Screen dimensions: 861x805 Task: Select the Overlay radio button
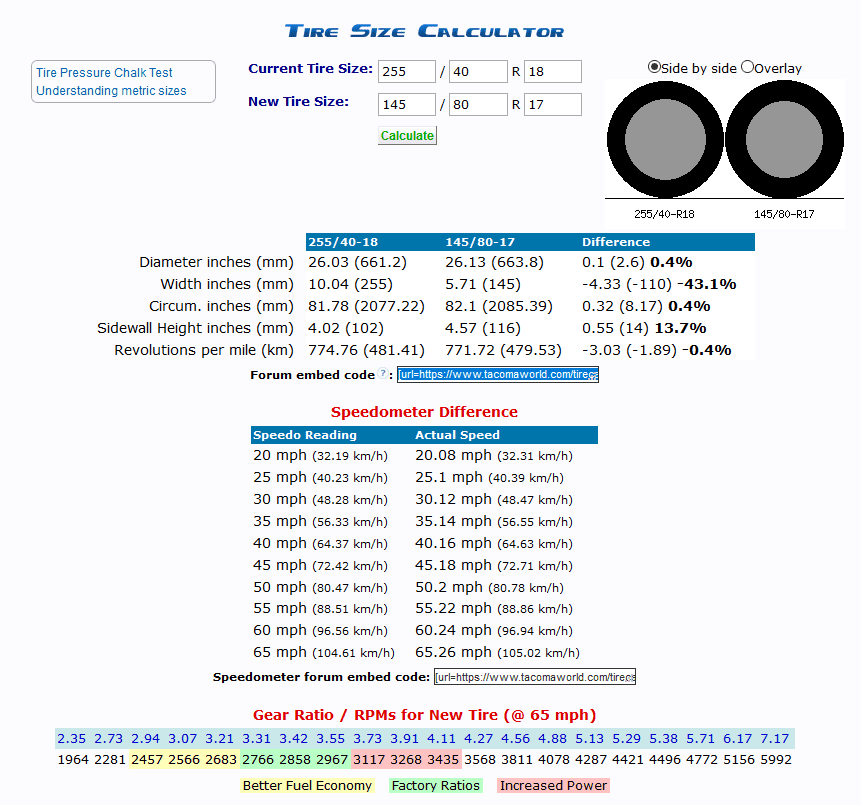tap(747, 67)
